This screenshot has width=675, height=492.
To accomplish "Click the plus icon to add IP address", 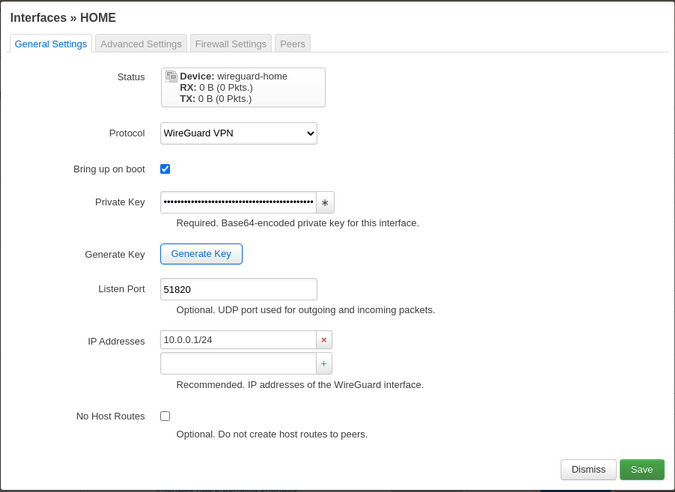I will [x=324, y=364].
